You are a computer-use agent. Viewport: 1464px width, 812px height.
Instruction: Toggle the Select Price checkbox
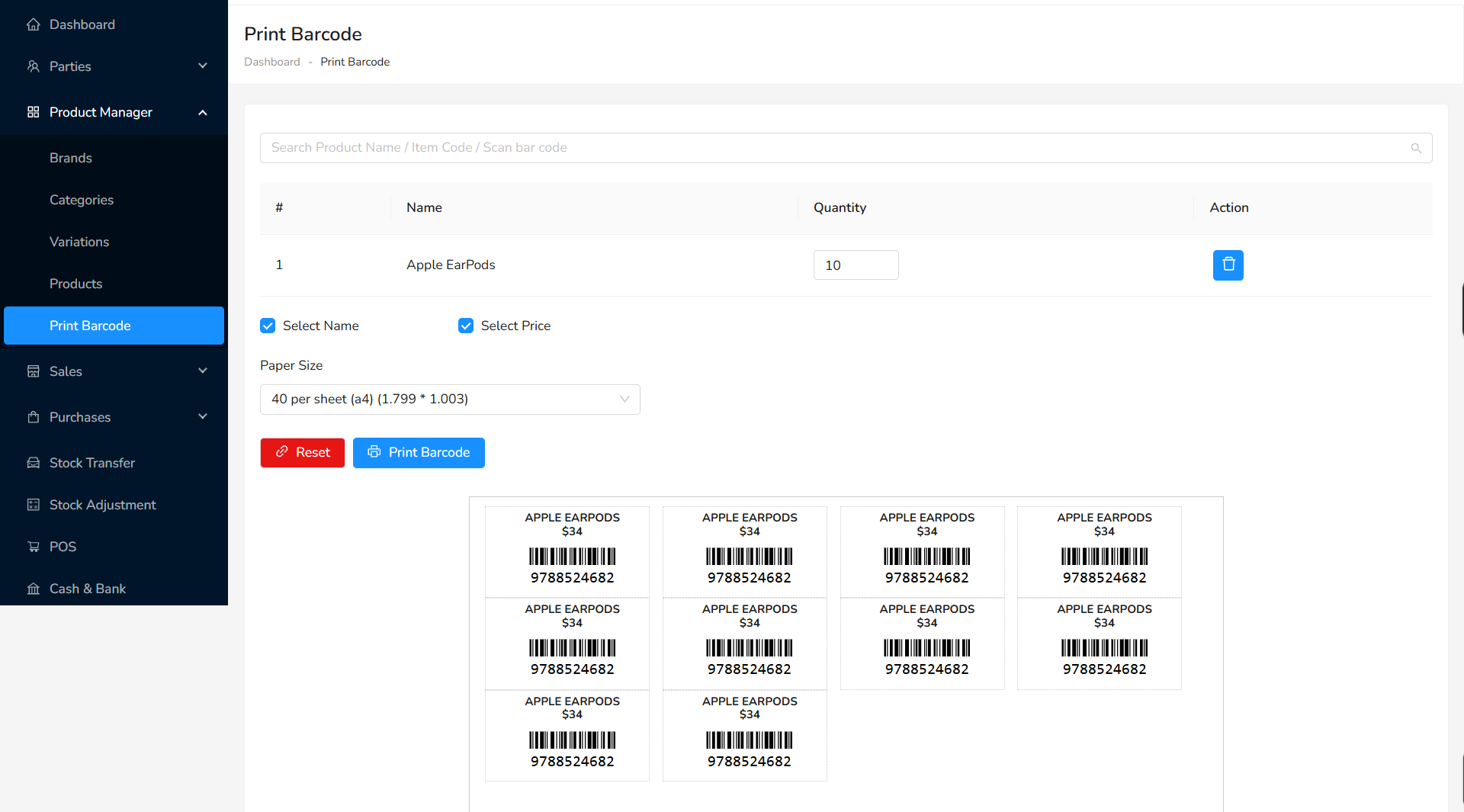(x=466, y=326)
